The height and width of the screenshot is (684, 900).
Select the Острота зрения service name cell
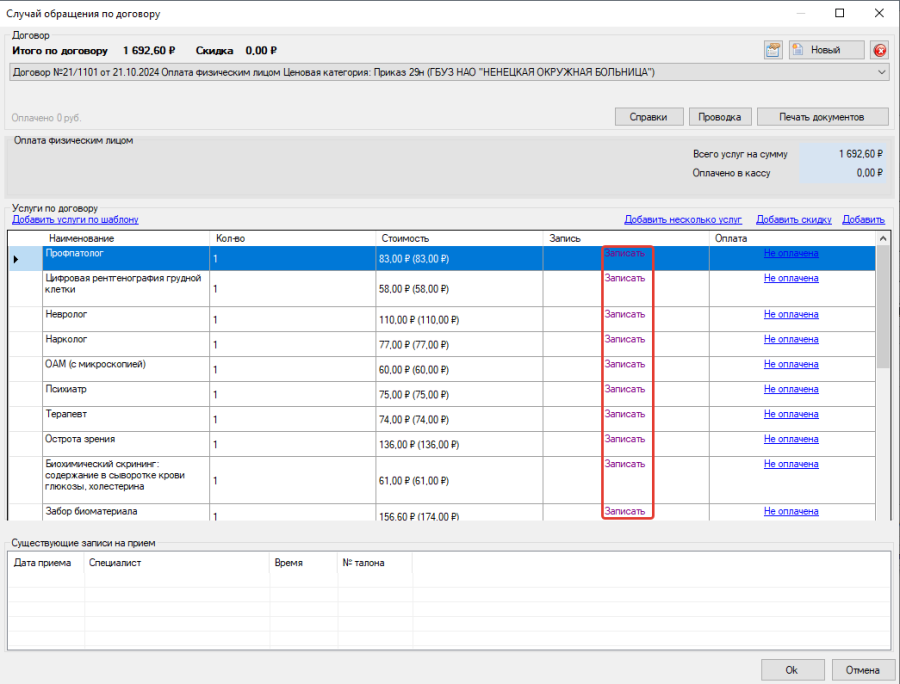126,444
